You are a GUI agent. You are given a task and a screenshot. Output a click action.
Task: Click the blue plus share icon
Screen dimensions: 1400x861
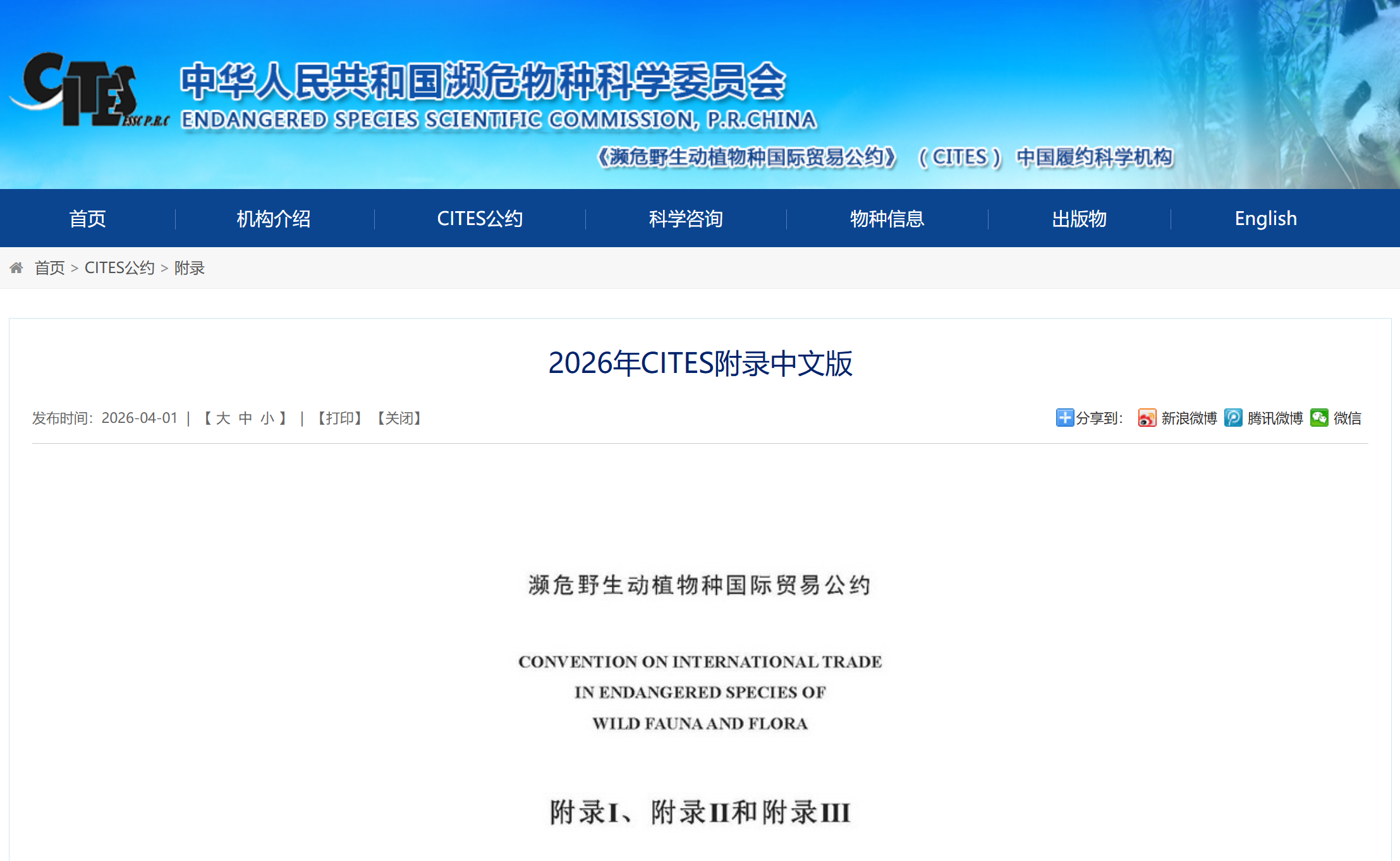[x=1064, y=418]
